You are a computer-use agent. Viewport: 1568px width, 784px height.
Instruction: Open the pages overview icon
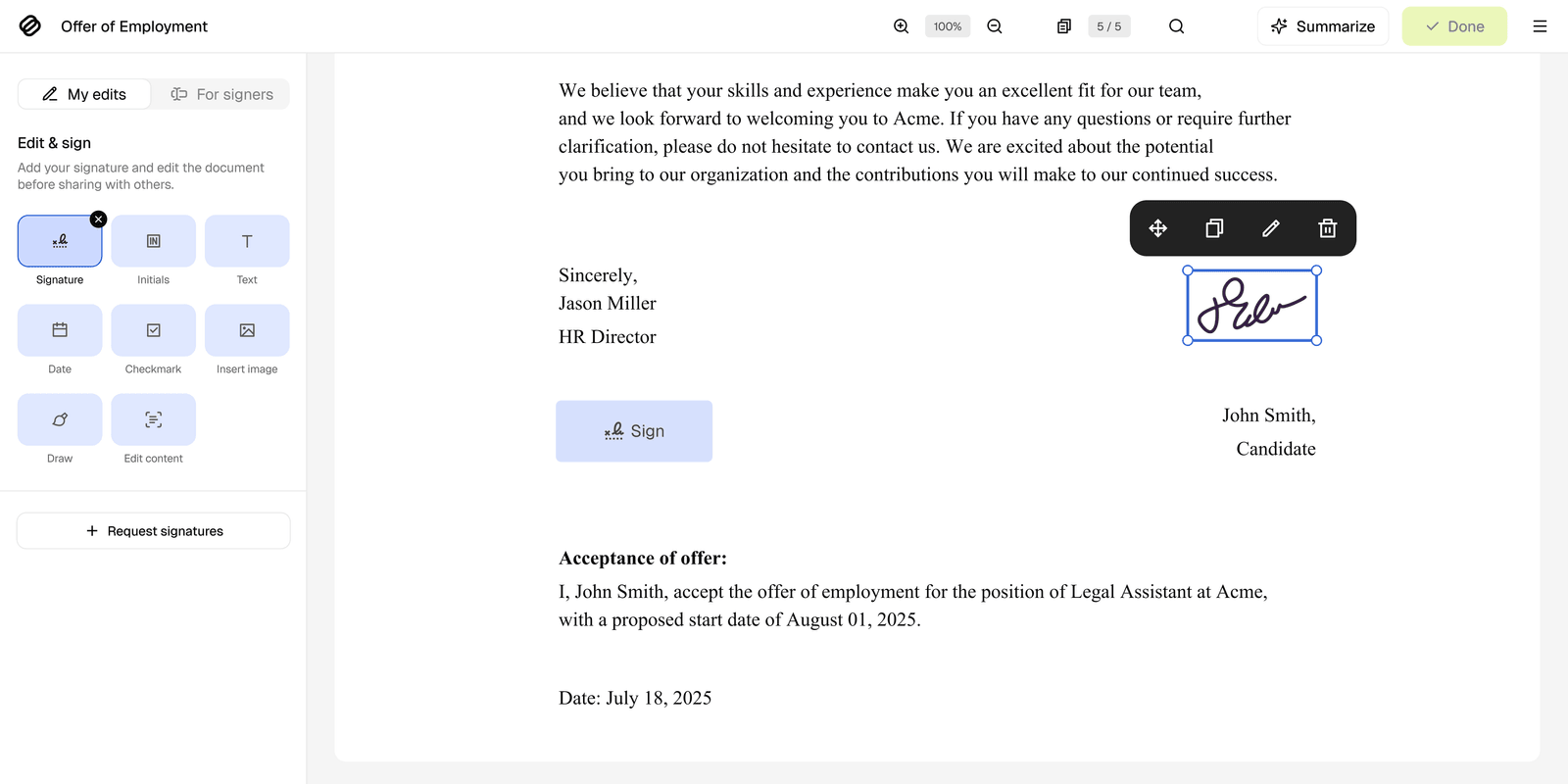(1064, 26)
